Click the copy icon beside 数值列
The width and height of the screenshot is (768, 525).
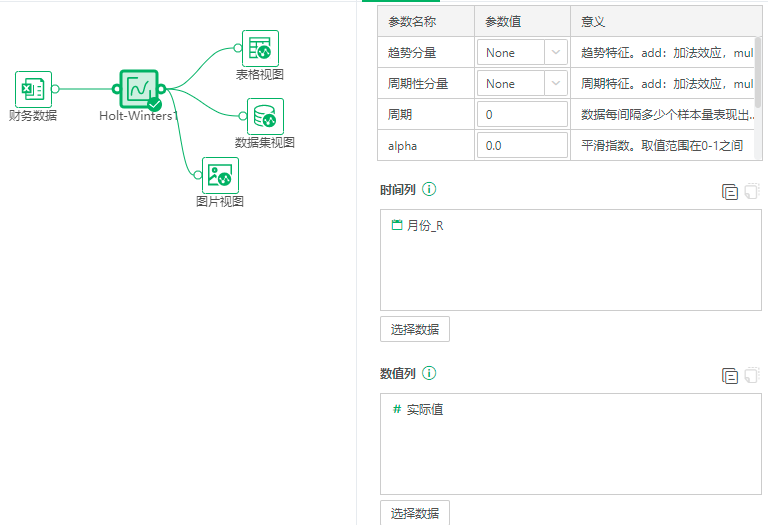pos(730,376)
